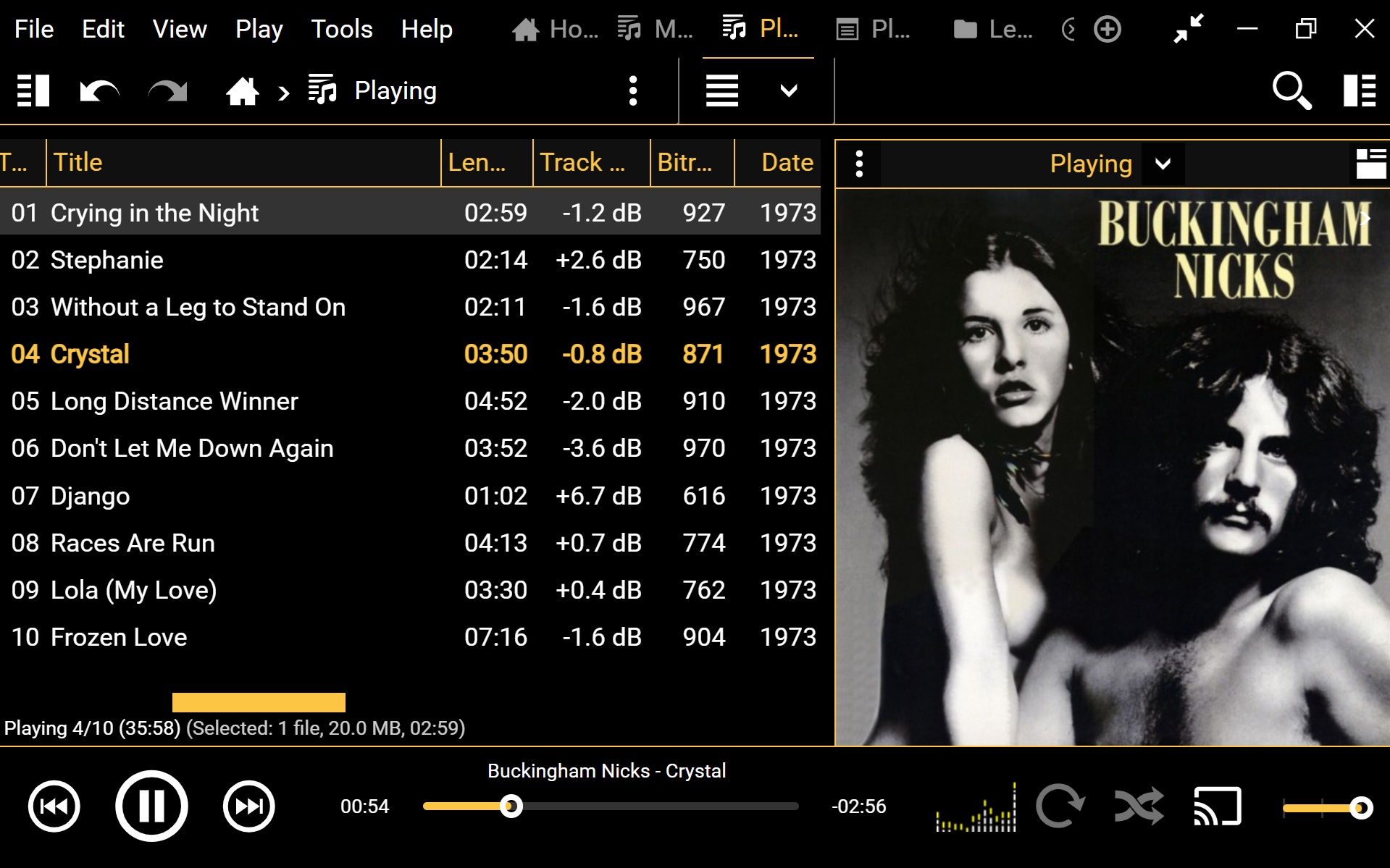1390x868 pixels.
Task: Expand the view mode dropdown arrow
Action: (x=789, y=90)
